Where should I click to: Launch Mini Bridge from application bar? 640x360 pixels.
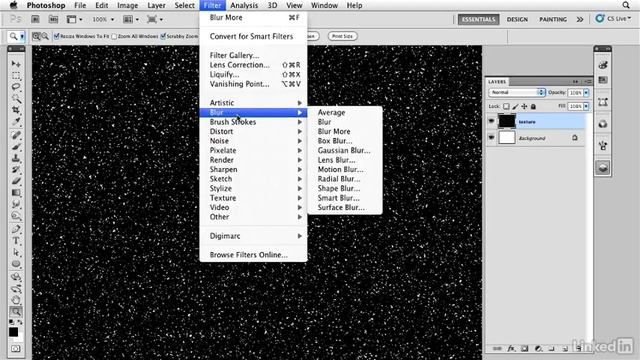pos(53,19)
